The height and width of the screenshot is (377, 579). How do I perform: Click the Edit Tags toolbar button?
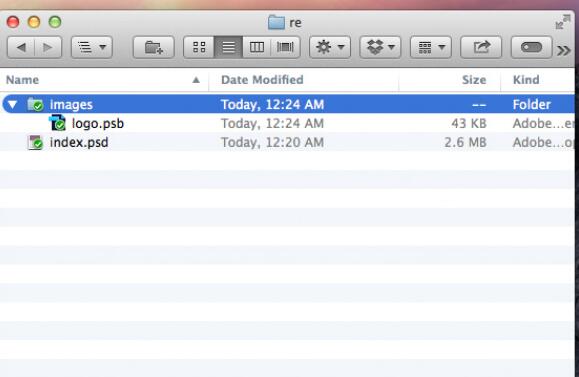click(531, 47)
